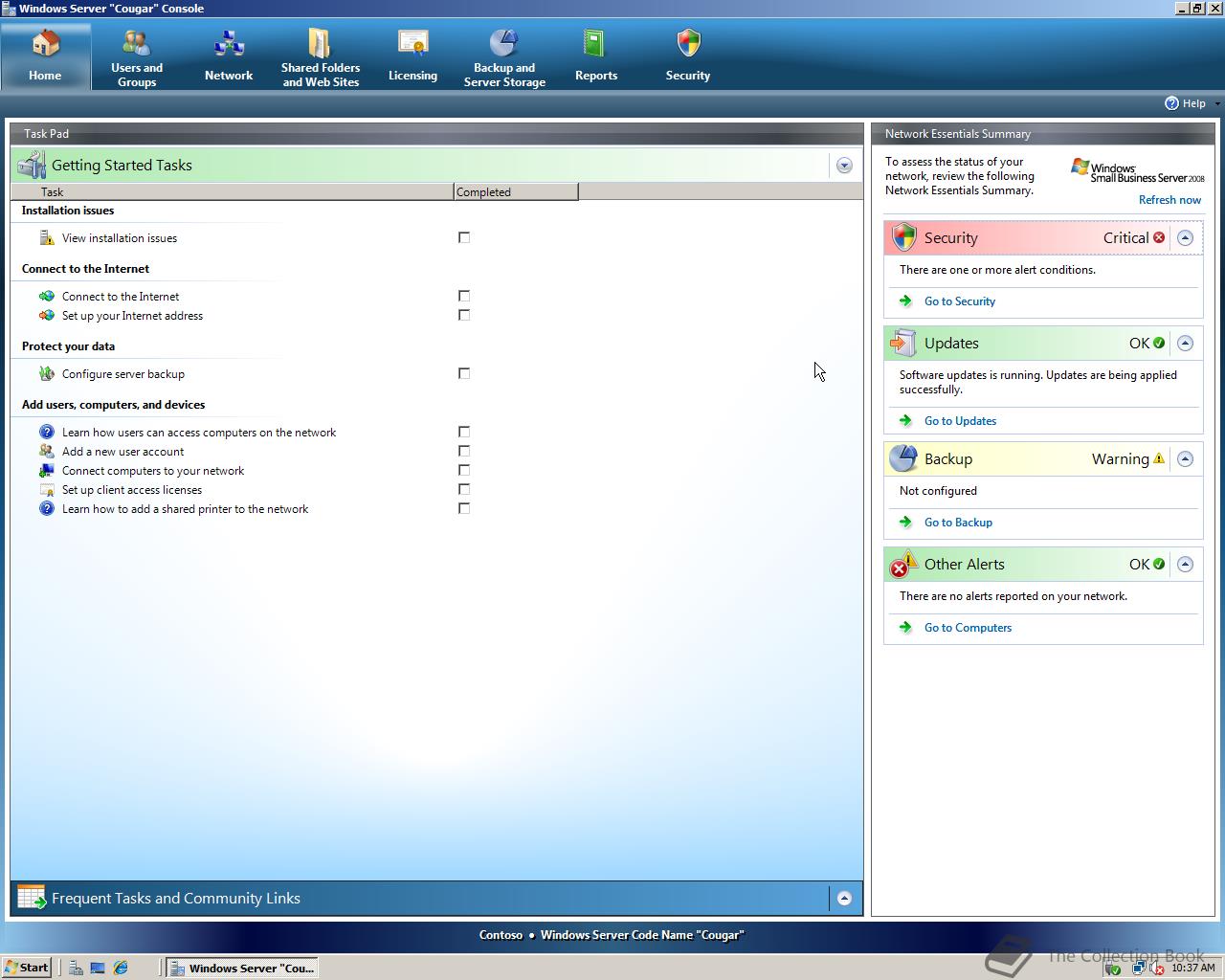The height and width of the screenshot is (980, 1225).
Task: Click the View installation issues warning icon
Action: (x=47, y=237)
